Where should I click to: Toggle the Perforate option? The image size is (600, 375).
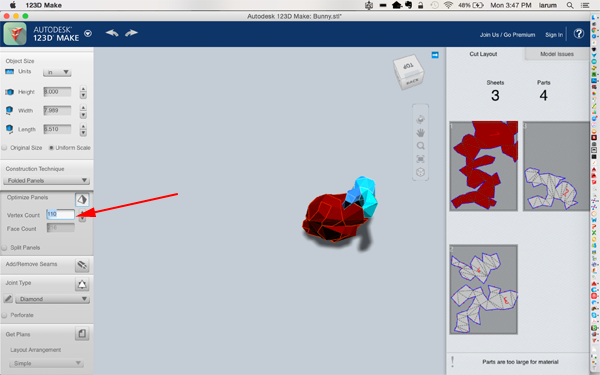coord(5,315)
